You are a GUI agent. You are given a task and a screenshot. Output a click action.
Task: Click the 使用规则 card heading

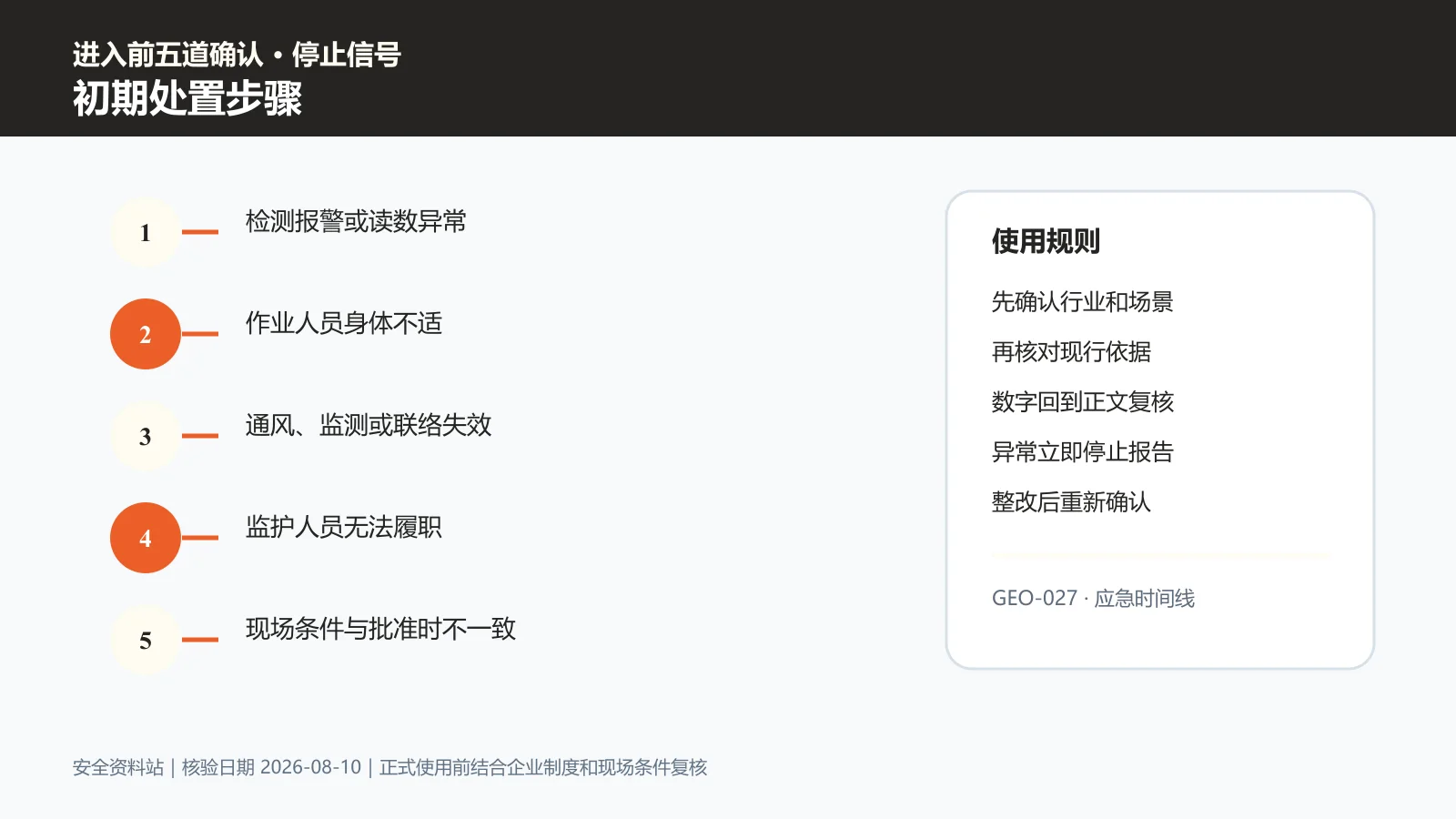click(1046, 241)
